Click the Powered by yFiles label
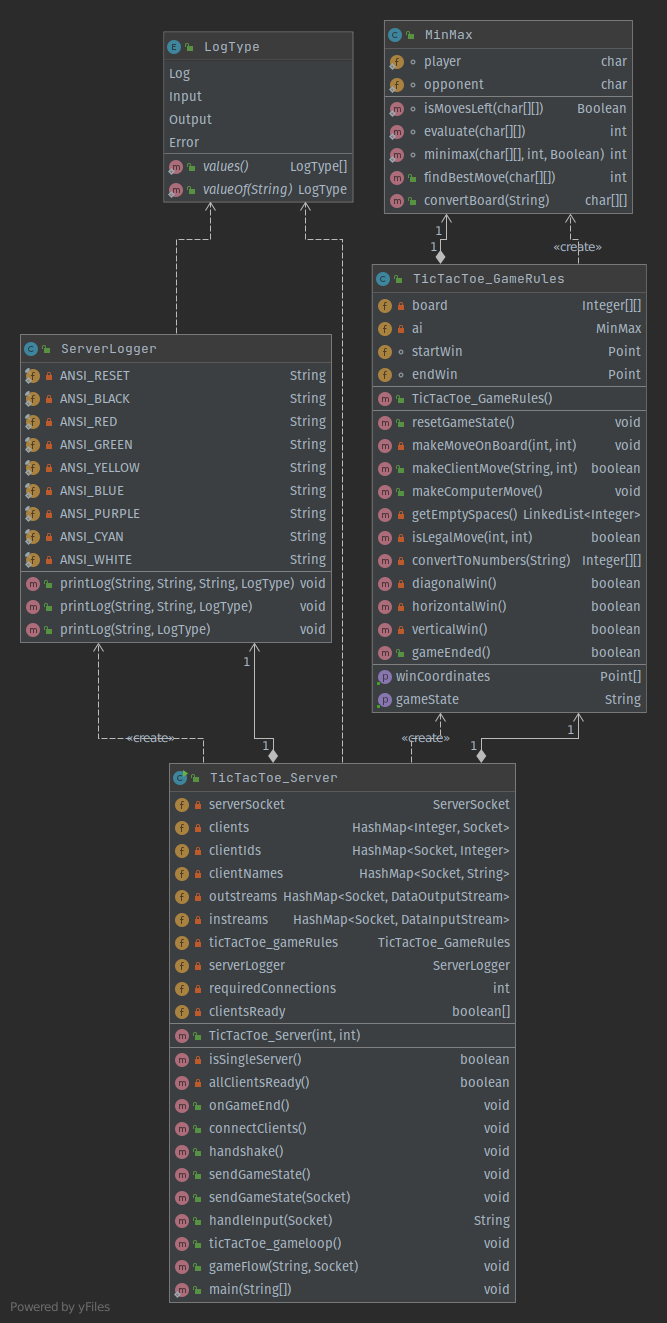 [60, 1306]
